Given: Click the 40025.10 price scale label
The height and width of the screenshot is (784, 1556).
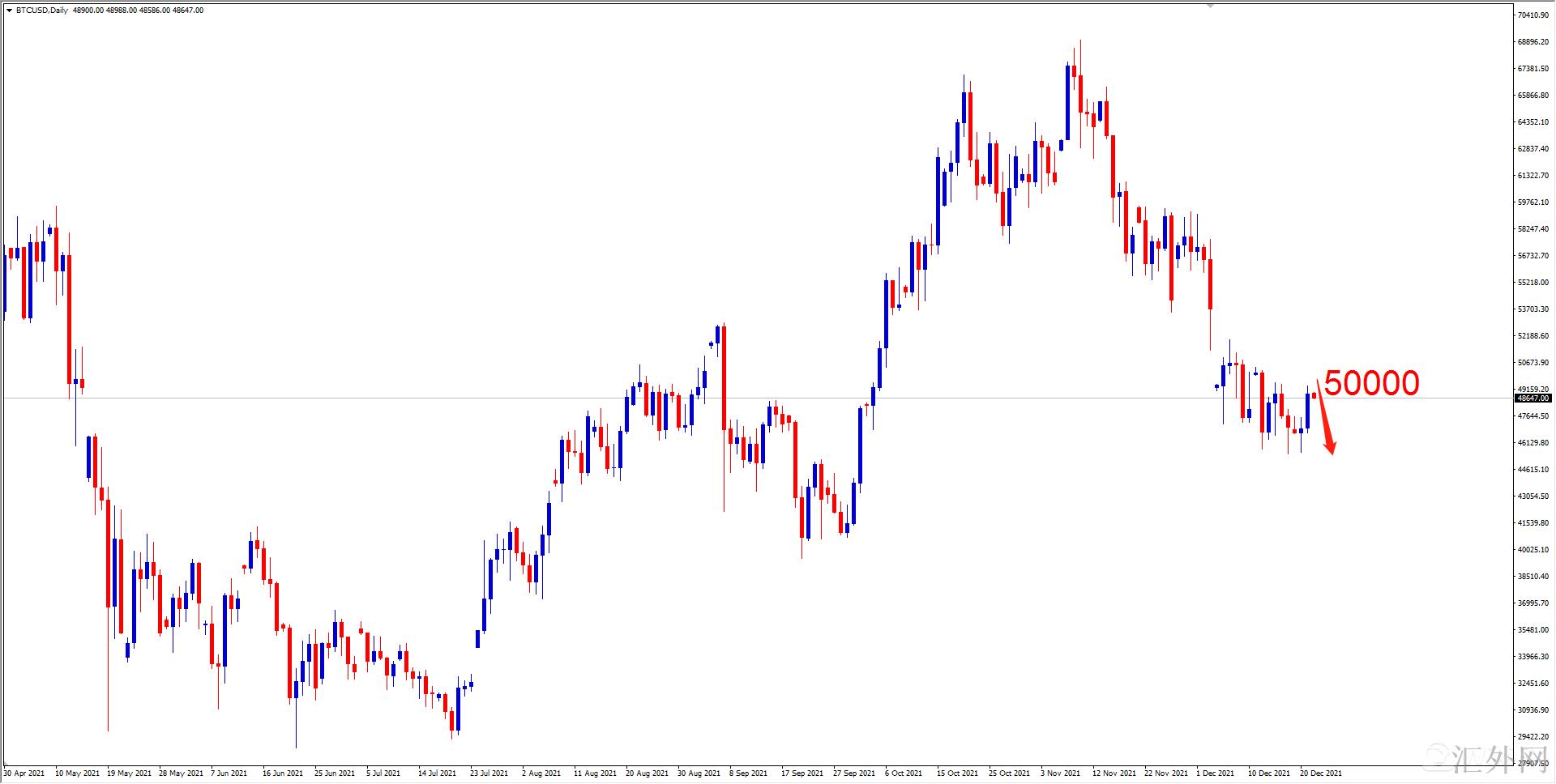Looking at the screenshot, I should (1532, 550).
